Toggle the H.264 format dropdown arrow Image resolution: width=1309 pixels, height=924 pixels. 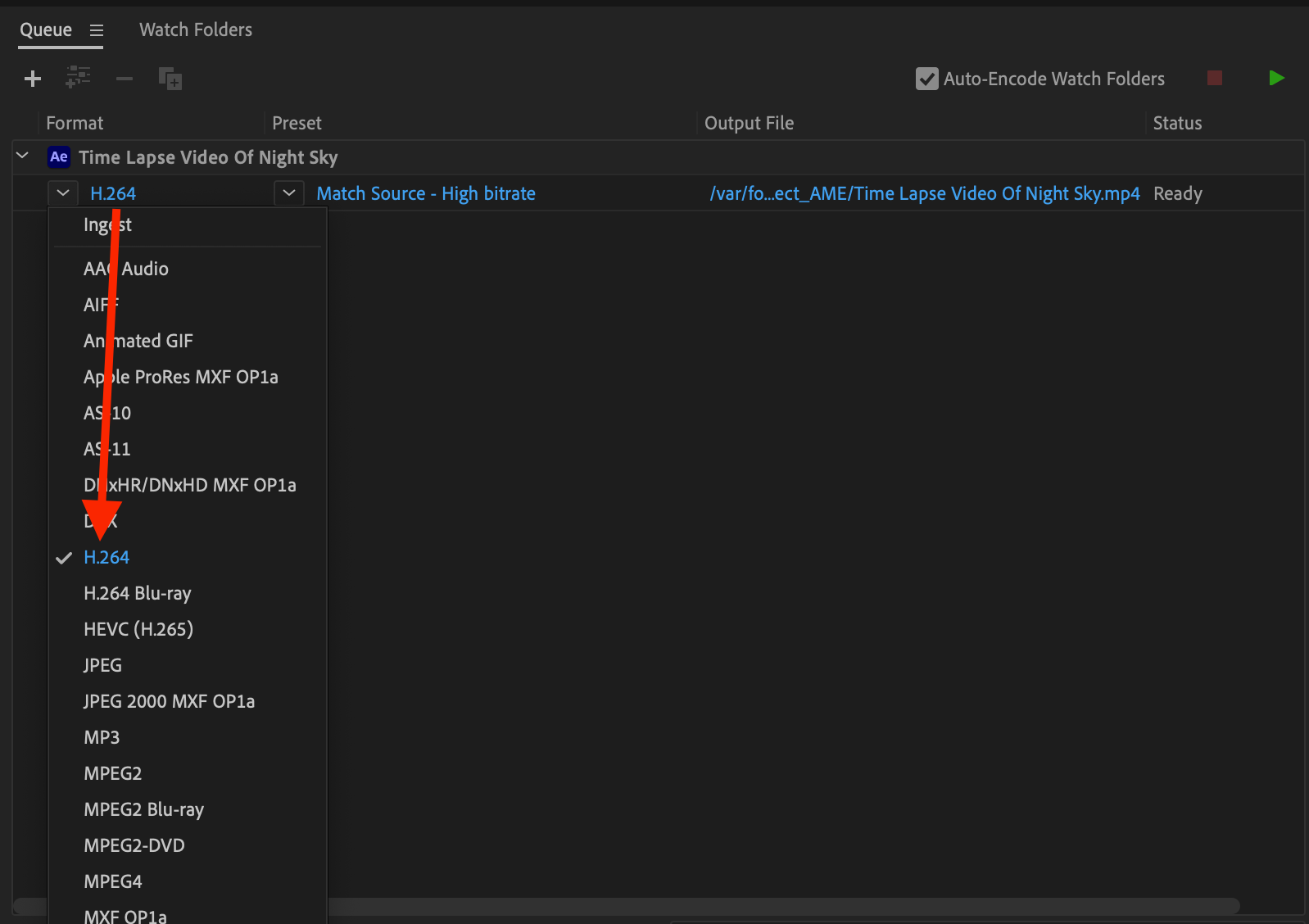(63, 193)
